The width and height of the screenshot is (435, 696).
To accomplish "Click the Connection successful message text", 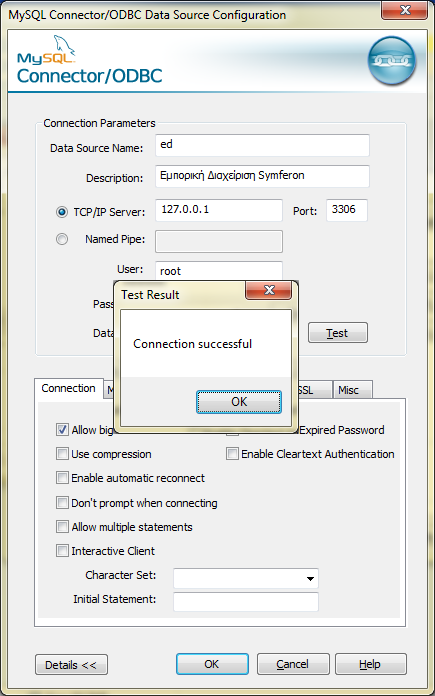I will [x=193, y=344].
